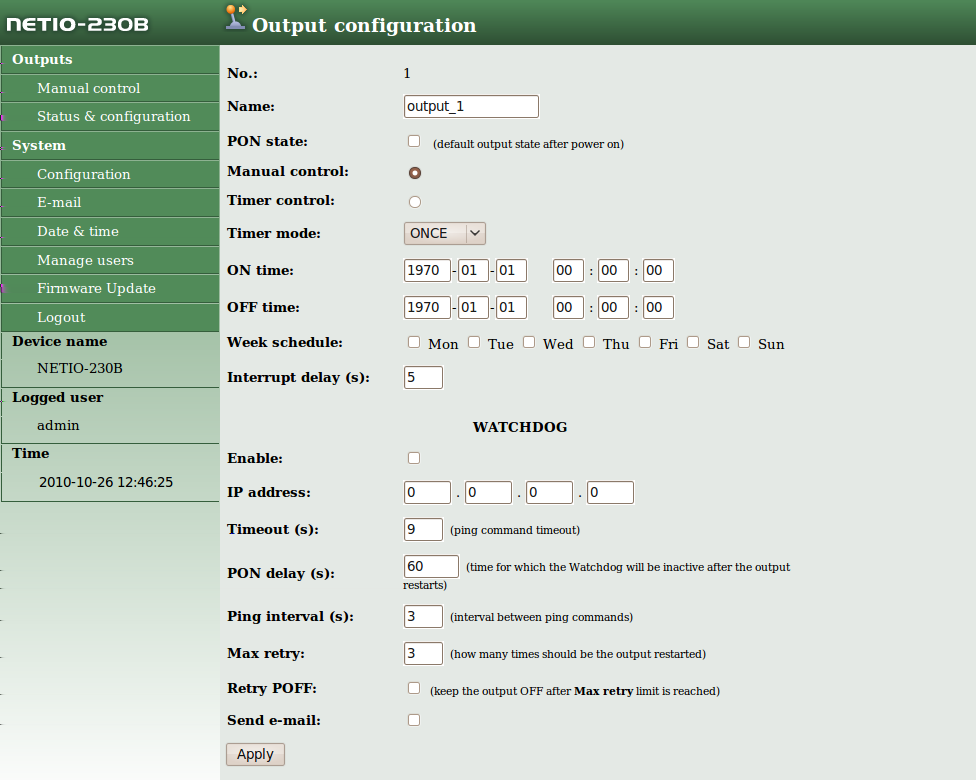Screen dimensions: 976x780
Task: Check Wed in Week schedule
Action: pos(529,342)
